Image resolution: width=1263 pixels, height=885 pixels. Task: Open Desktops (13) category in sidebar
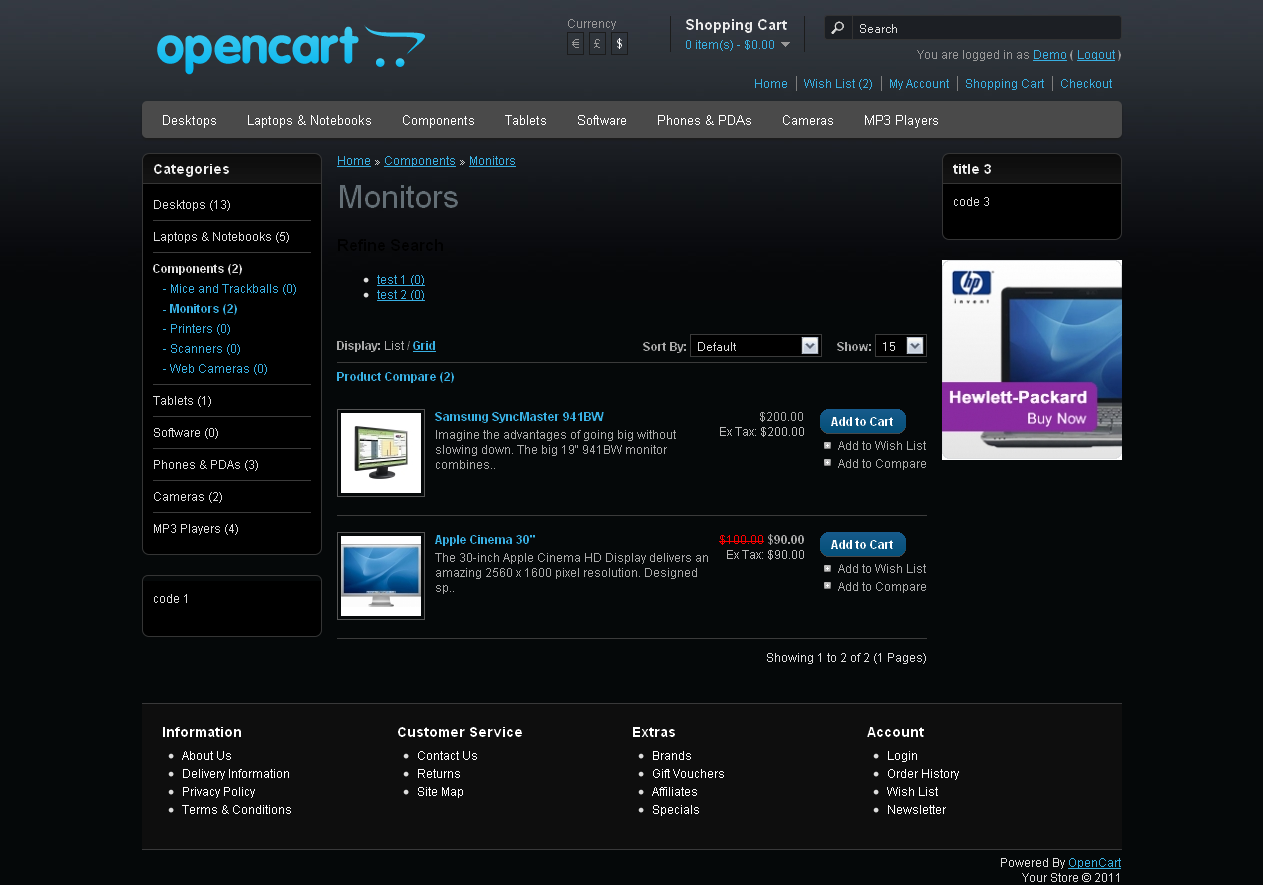192,205
